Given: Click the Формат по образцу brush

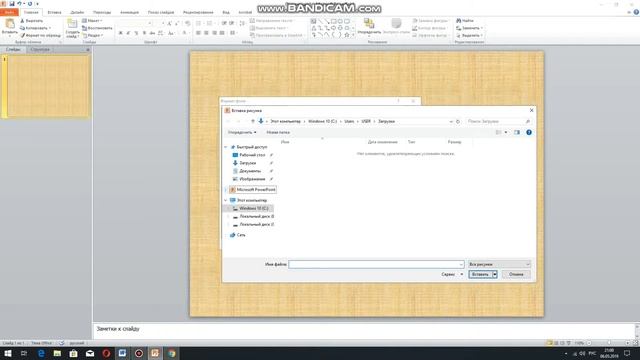Looking at the screenshot, I should click(x=40, y=36).
